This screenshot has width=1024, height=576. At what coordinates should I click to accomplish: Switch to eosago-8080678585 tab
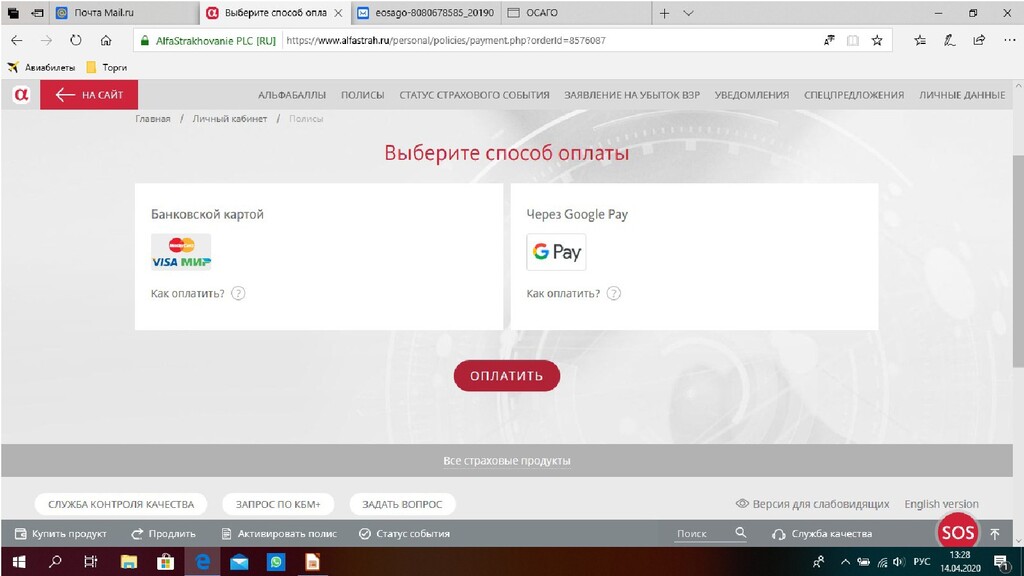point(427,12)
